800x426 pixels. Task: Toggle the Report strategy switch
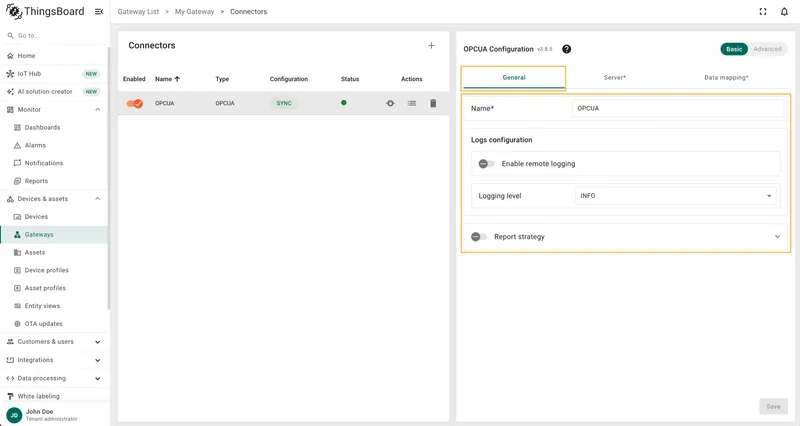pos(479,237)
